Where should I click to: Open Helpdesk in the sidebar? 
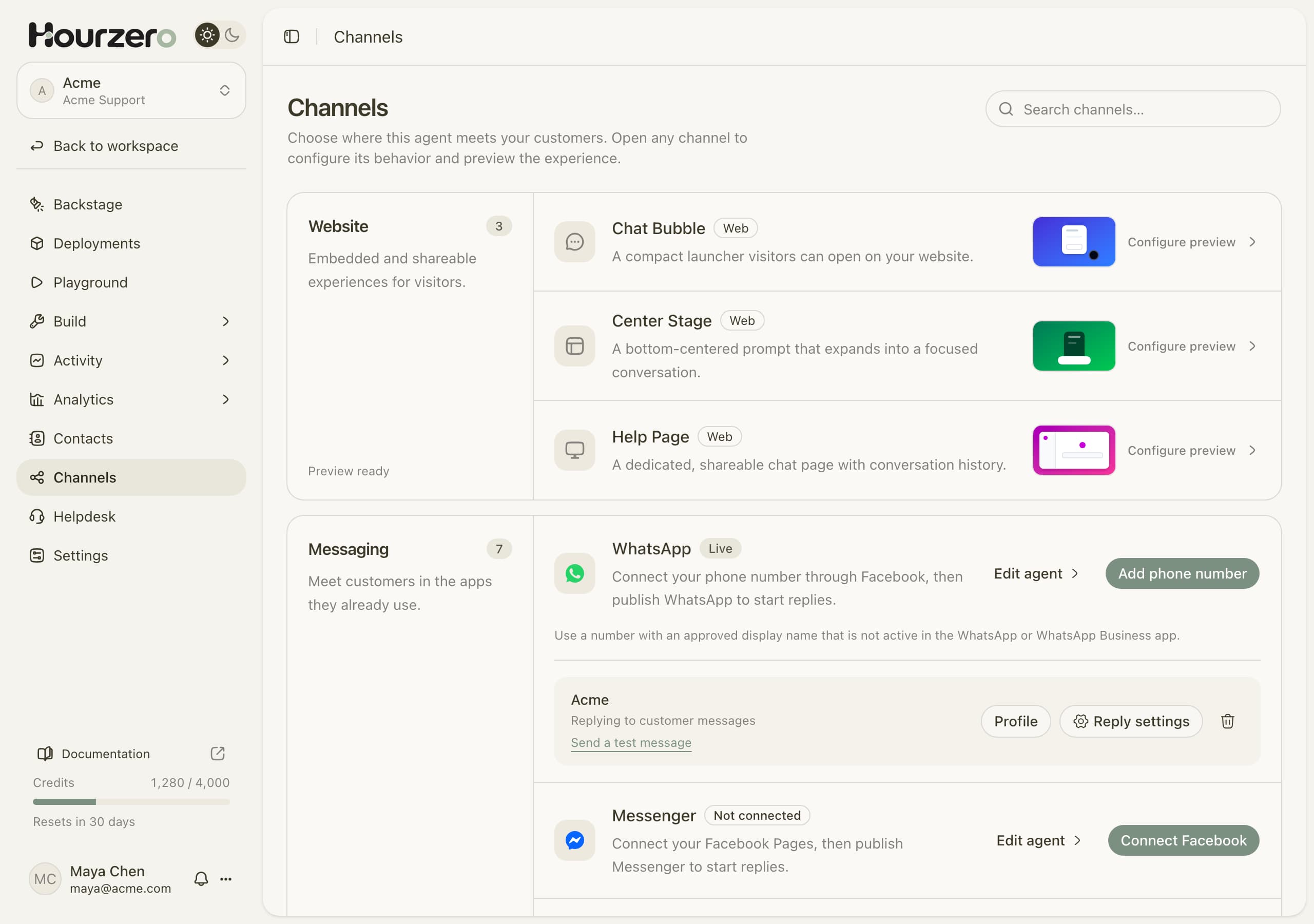131,516
